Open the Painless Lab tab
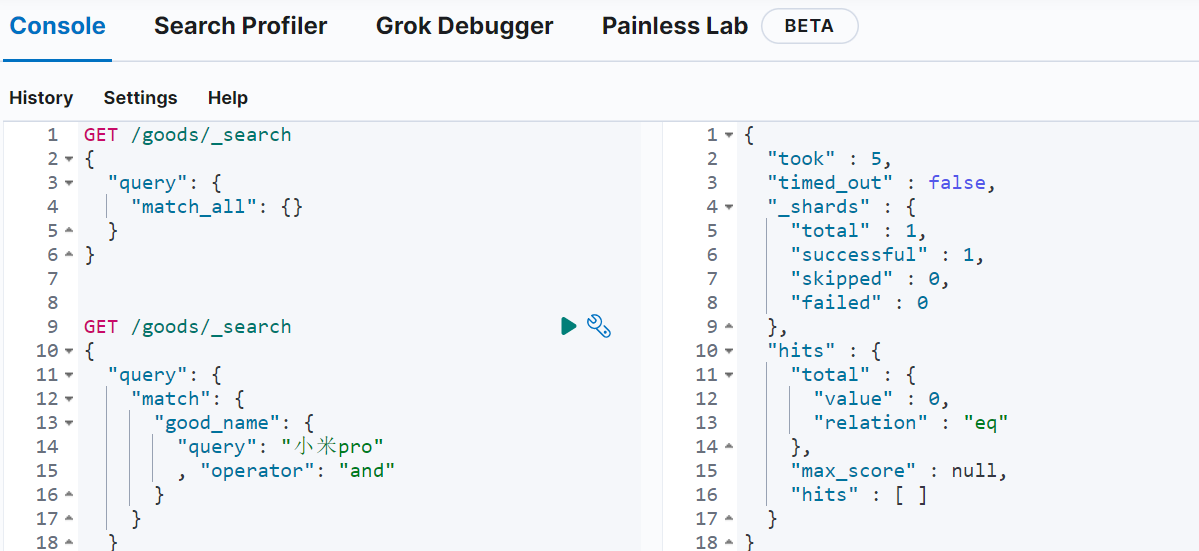The height and width of the screenshot is (551, 1199). [674, 26]
